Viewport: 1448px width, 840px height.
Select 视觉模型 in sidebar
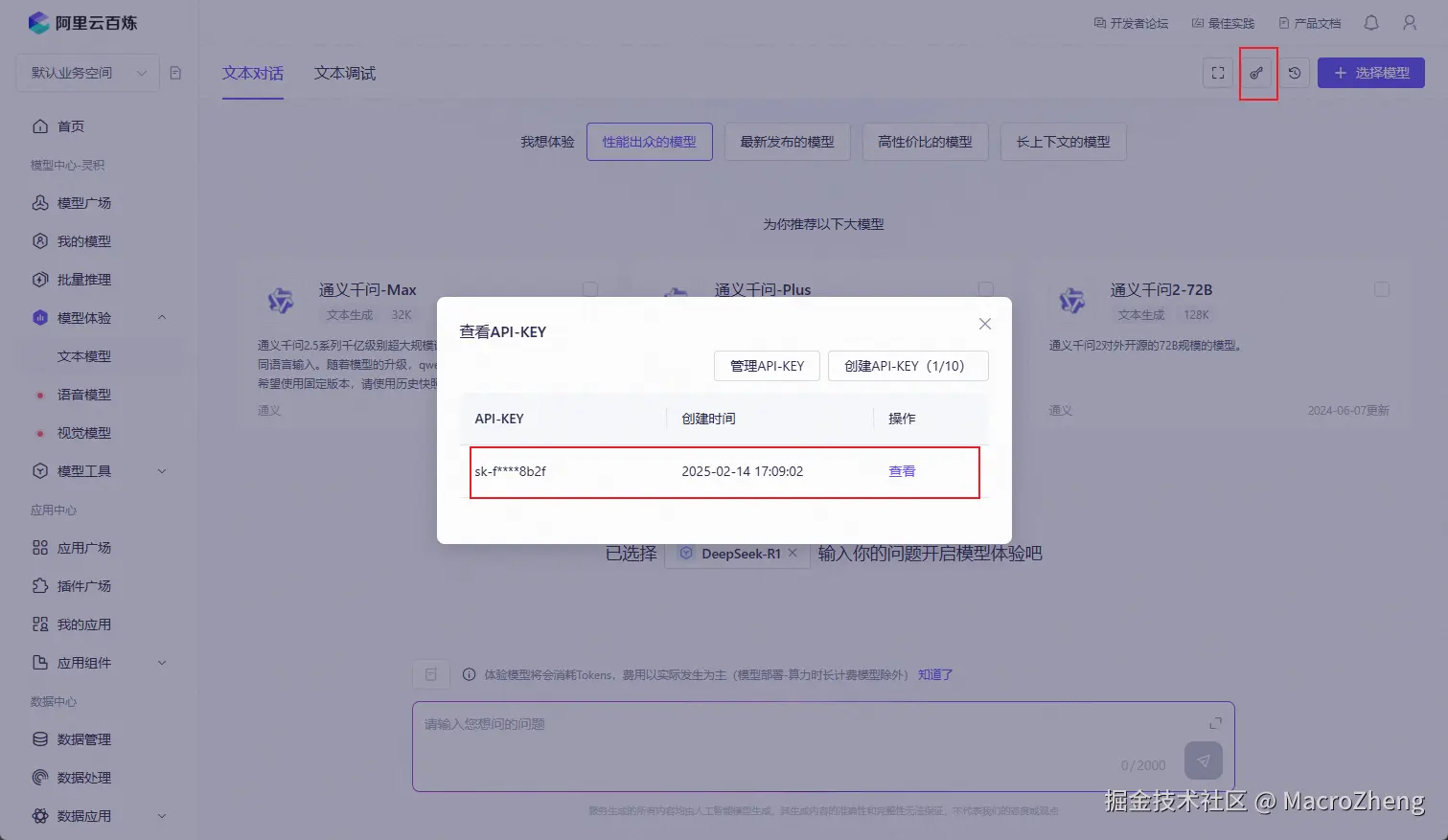[x=83, y=433]
